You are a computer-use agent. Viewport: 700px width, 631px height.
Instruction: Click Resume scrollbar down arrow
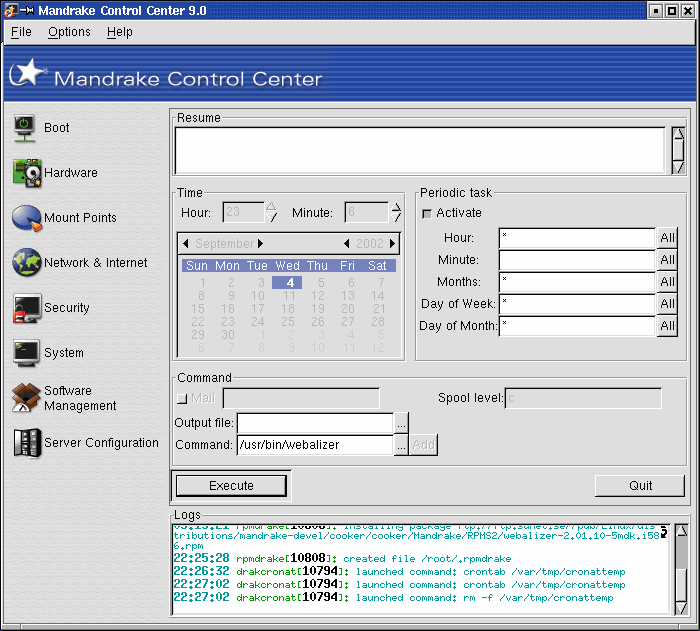pyautogui.click(x=679, y=167)
